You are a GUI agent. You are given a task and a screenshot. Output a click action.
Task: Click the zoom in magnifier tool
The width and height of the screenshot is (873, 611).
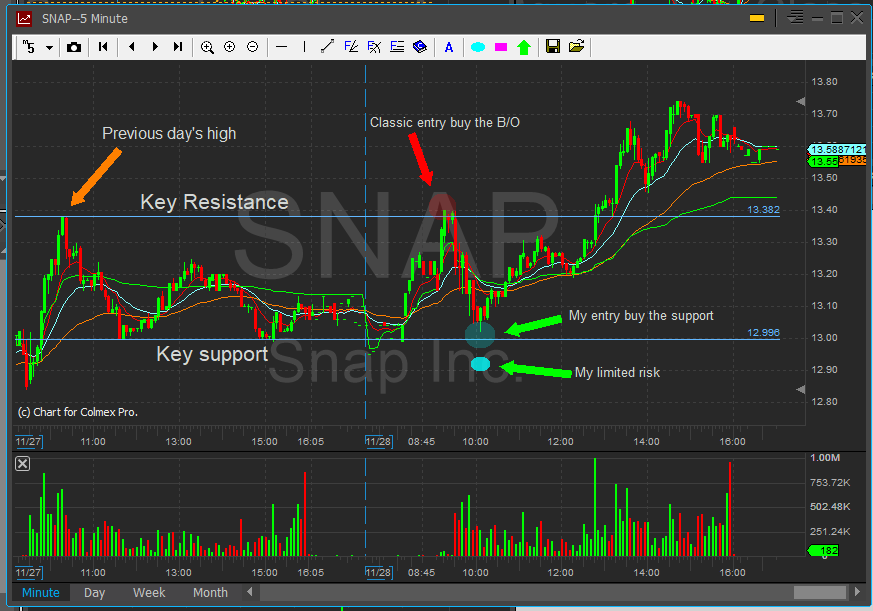207,46
